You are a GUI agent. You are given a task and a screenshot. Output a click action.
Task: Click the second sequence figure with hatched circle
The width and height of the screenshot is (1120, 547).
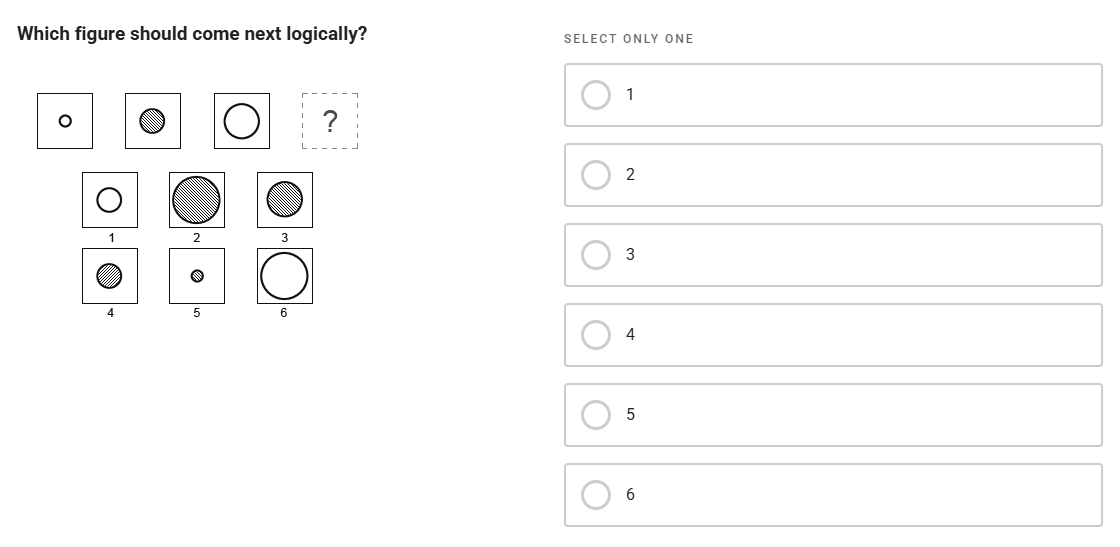pyautogui.click(x=153, y=121)
